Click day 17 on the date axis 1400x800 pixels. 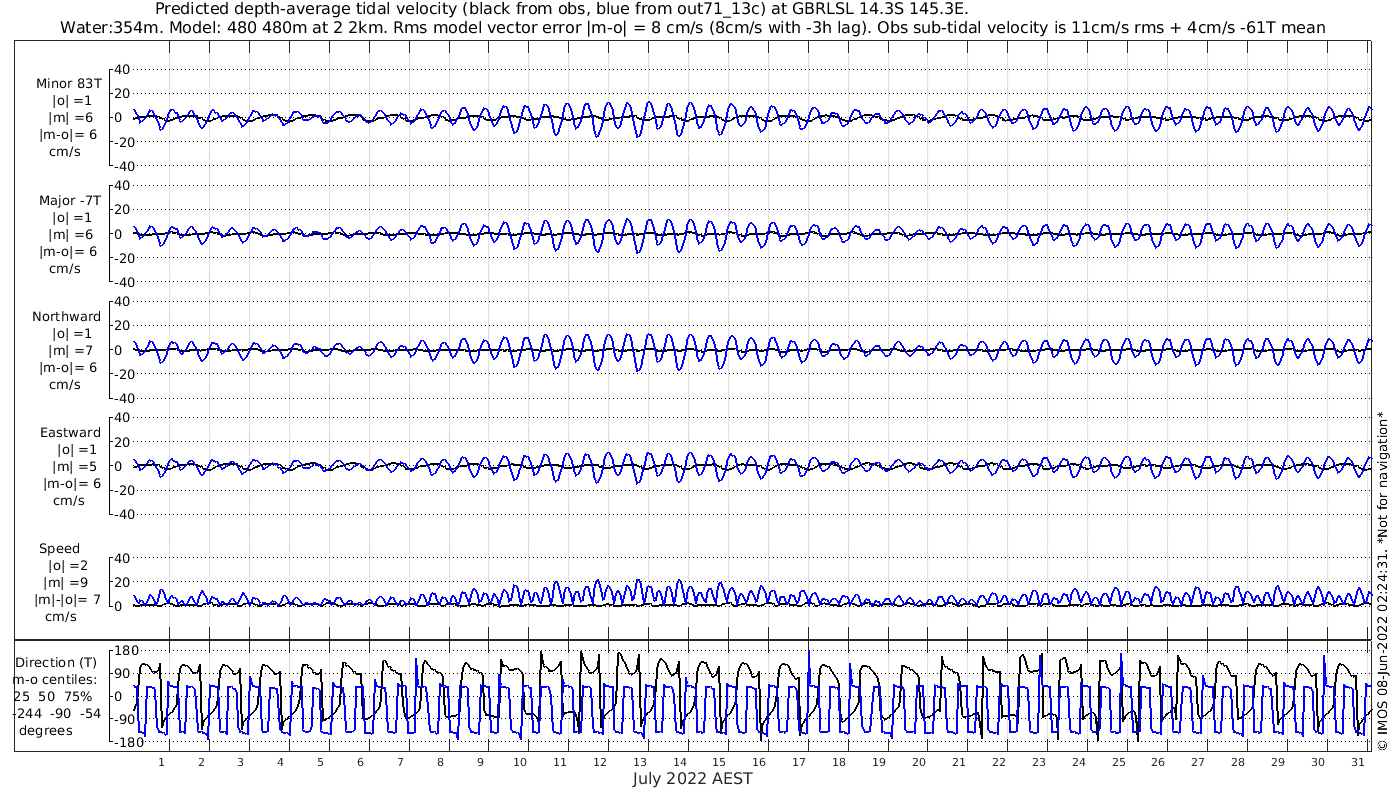(799, 762)
